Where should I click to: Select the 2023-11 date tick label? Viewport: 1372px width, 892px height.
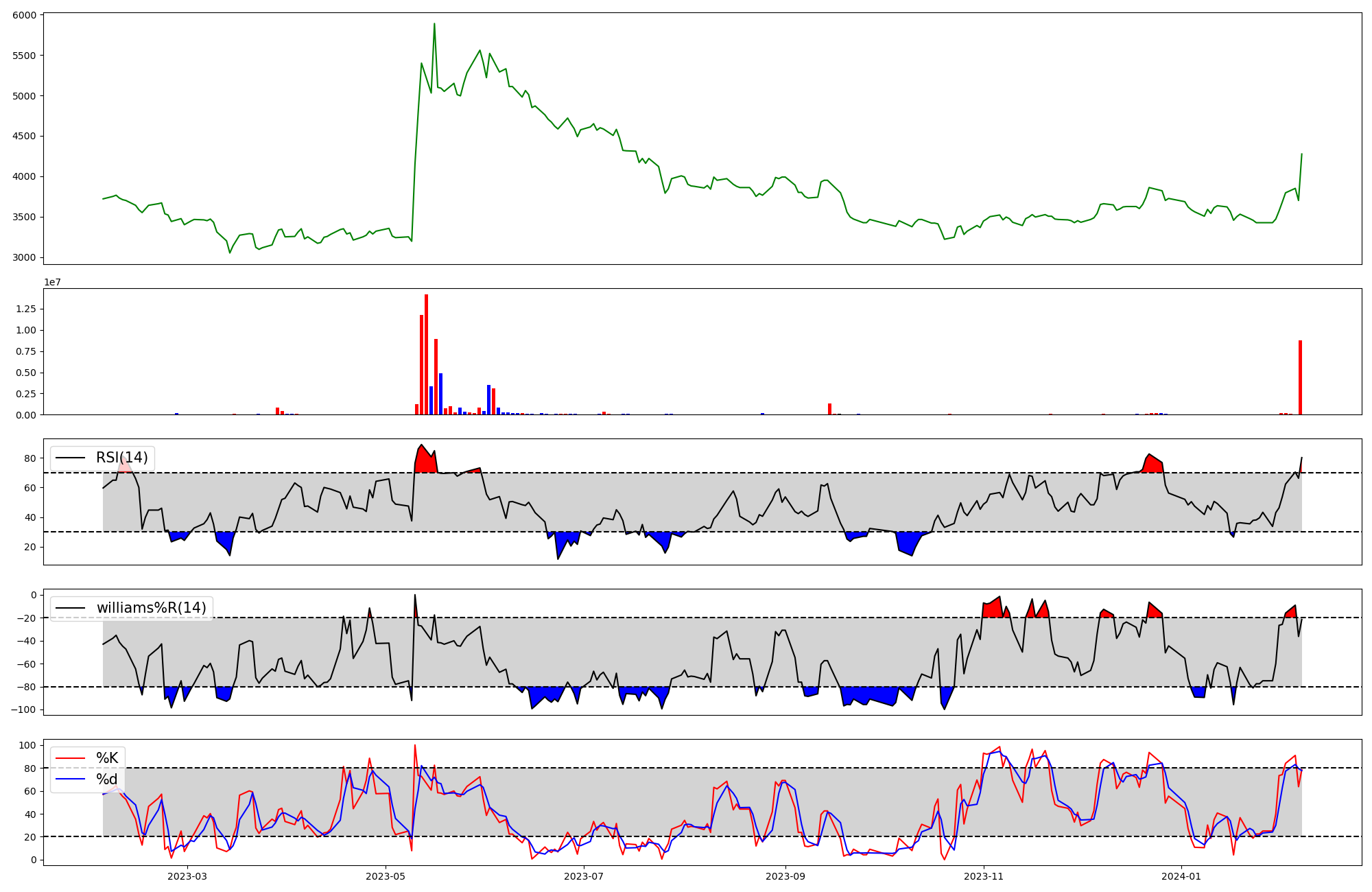coord(984,876)
